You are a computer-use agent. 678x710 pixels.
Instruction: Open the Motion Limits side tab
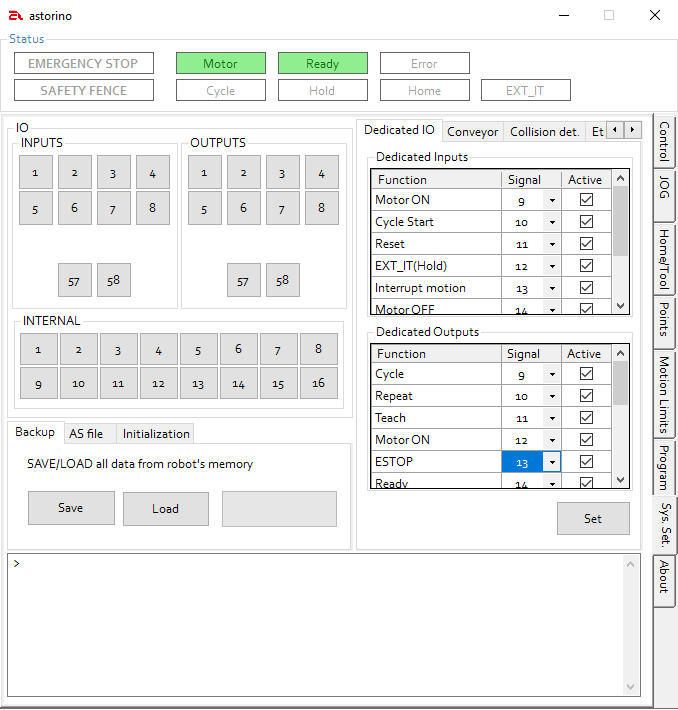tap(664, 394)
